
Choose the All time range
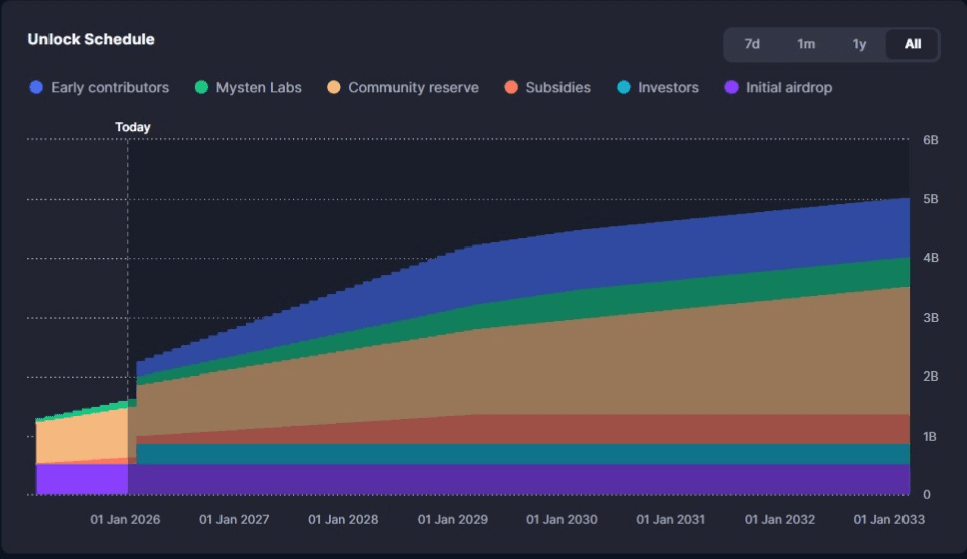click(x=913, y=44)
